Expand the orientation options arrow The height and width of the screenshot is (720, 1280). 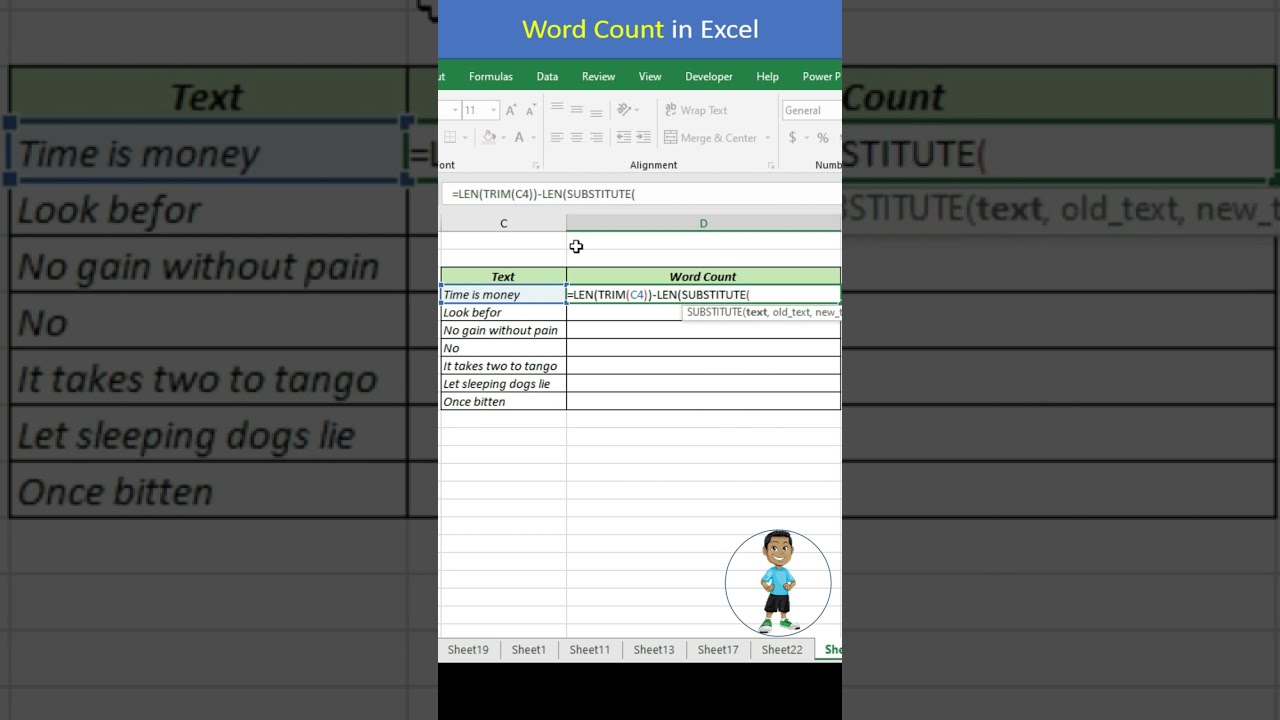pyautogui.click(x=638, y=110)
